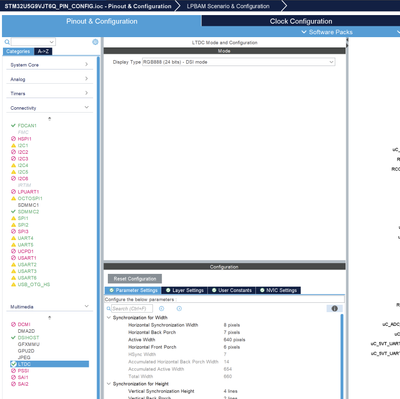The width and height of the screenshot is (400, 399).
Task: Click the second circular arrow icon beside parameter search
Action: click(x=179, y=309)
